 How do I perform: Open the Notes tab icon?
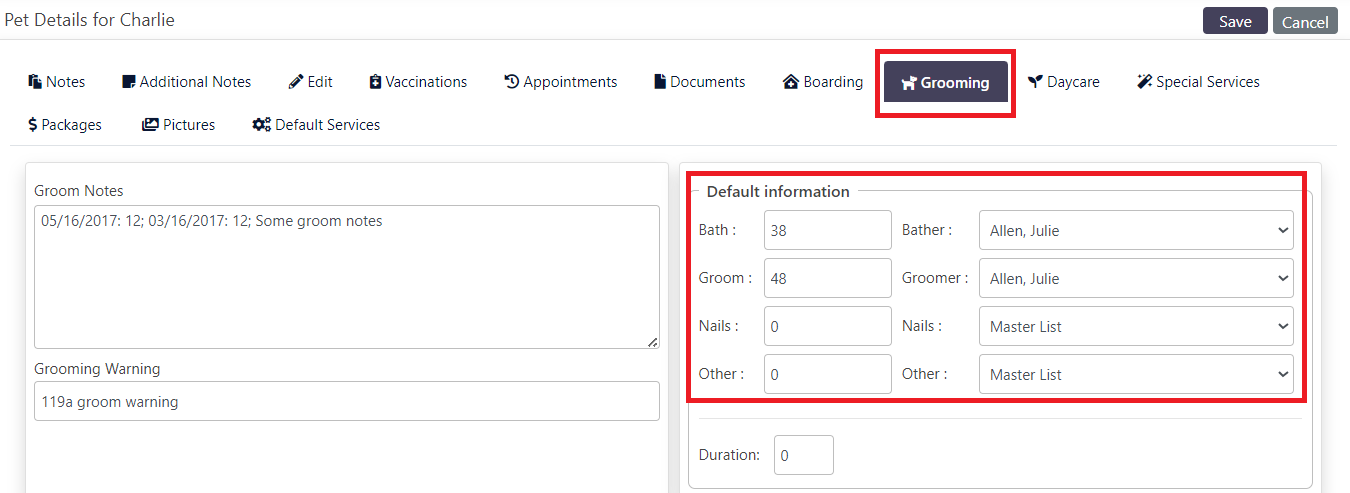[x=35, y=82]
